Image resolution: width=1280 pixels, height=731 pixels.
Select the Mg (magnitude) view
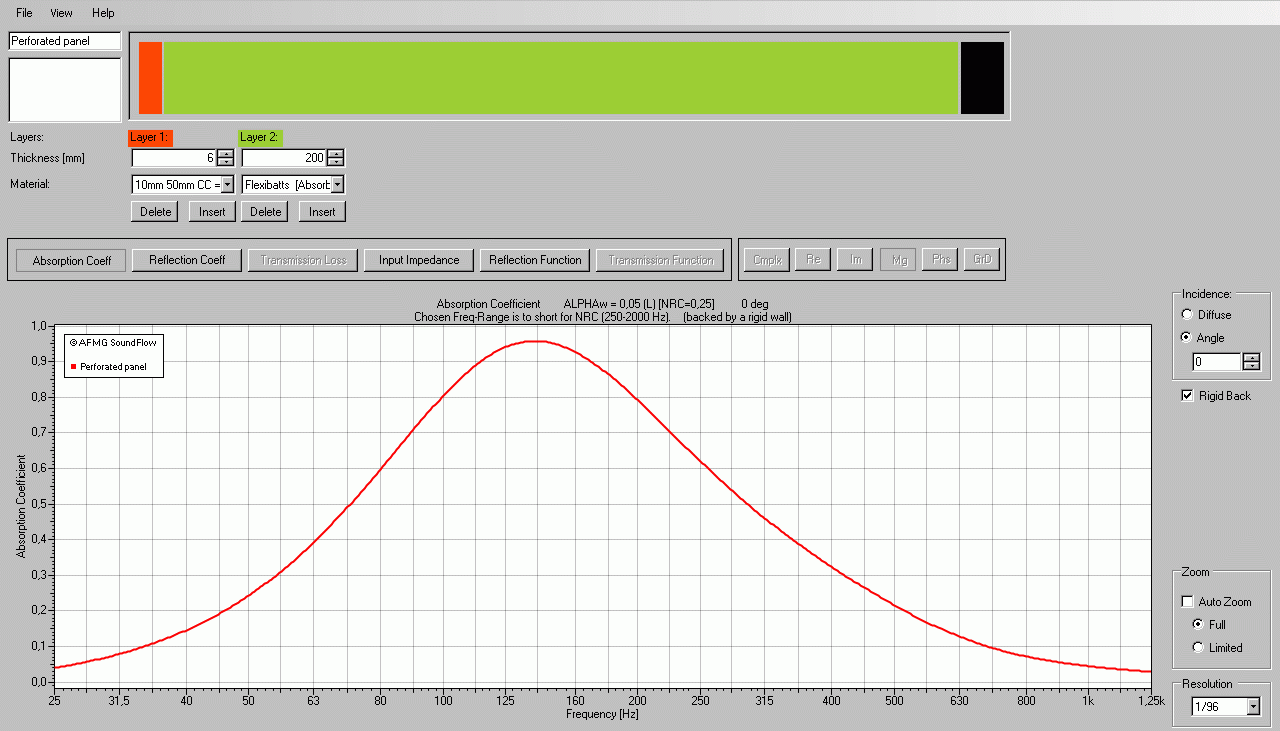point(897,259)
